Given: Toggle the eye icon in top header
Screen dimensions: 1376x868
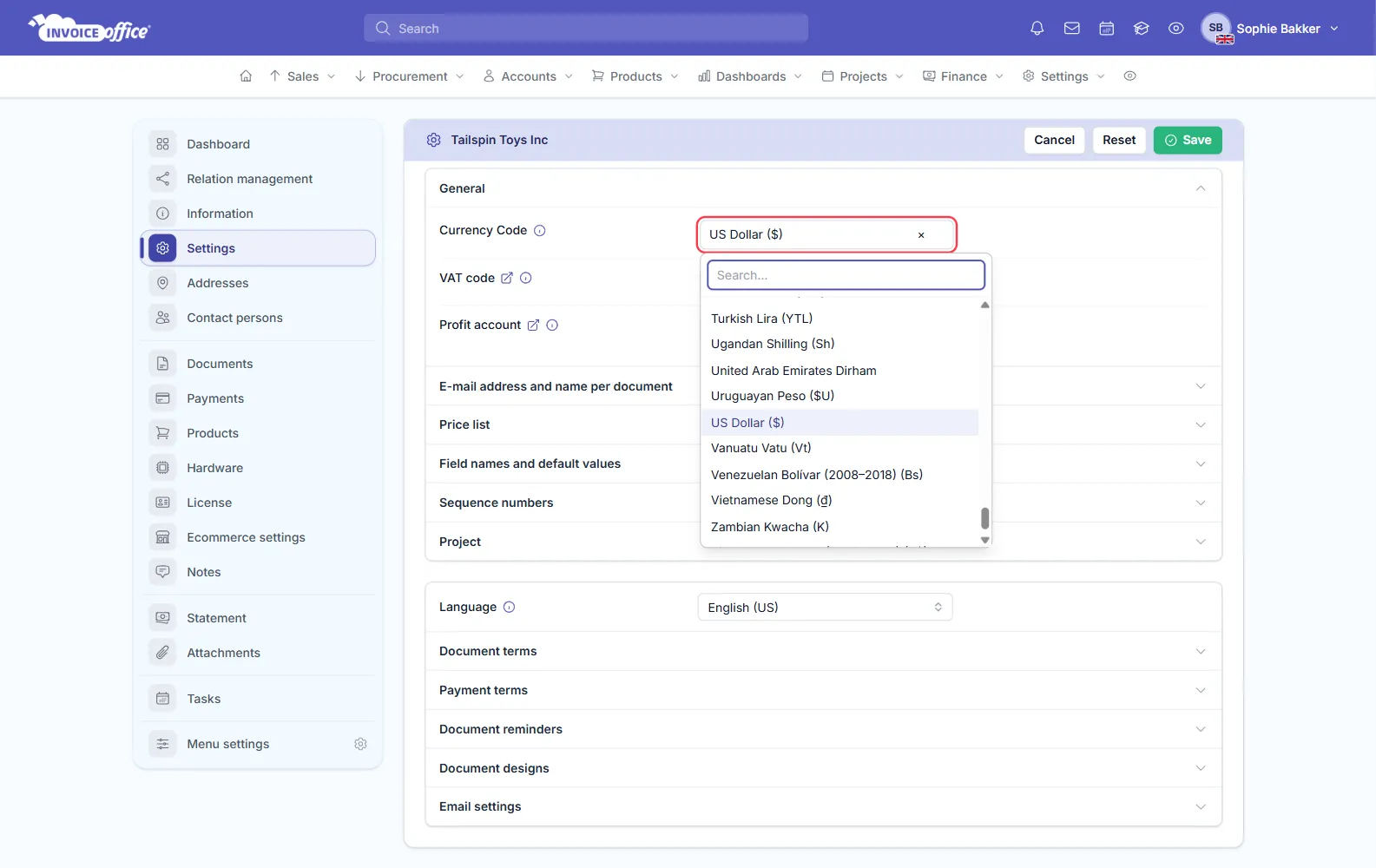Looking at the screenshot, I should coord(1176,29).
